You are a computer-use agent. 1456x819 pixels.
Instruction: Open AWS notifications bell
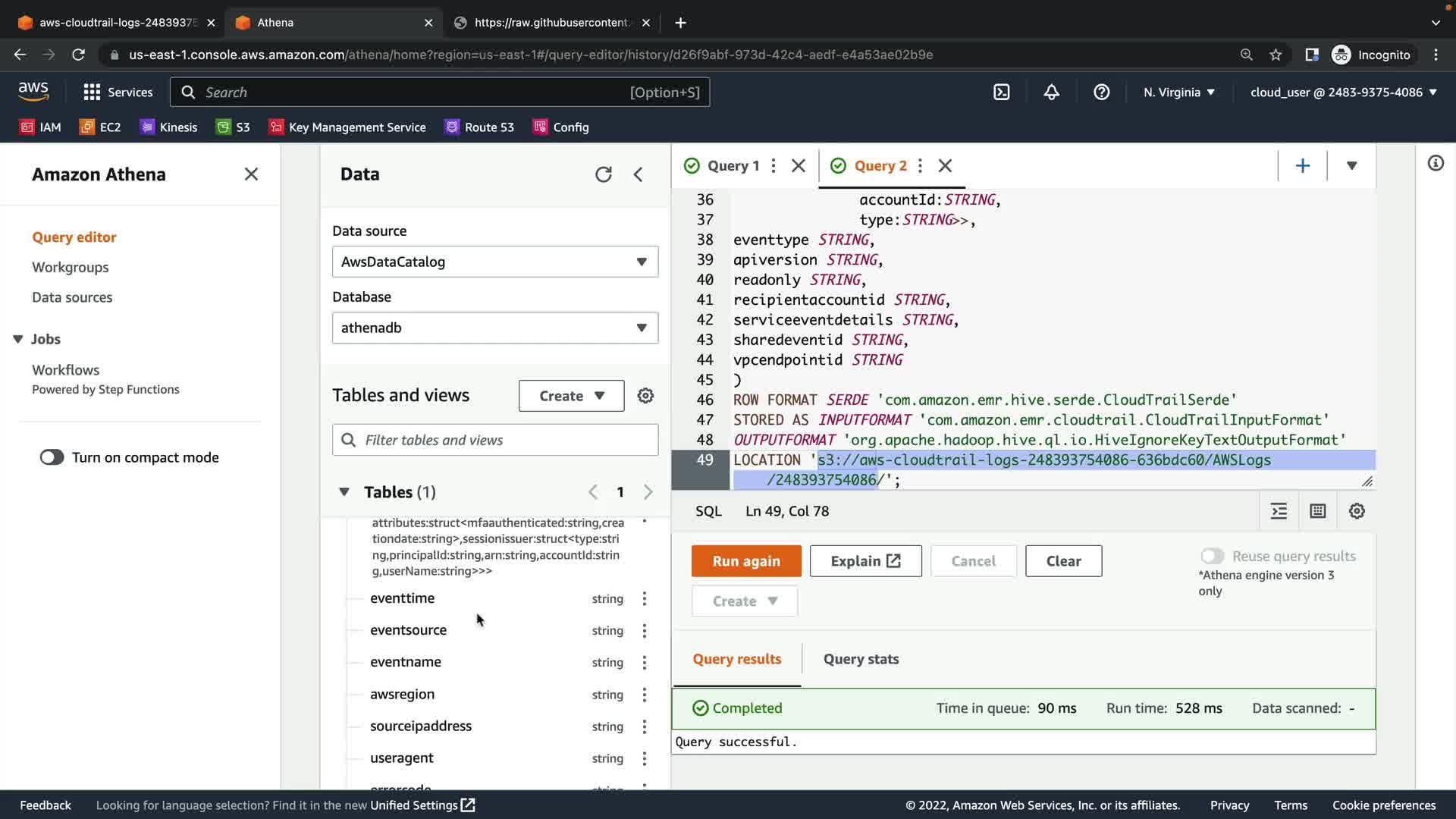pos(1051,93)
